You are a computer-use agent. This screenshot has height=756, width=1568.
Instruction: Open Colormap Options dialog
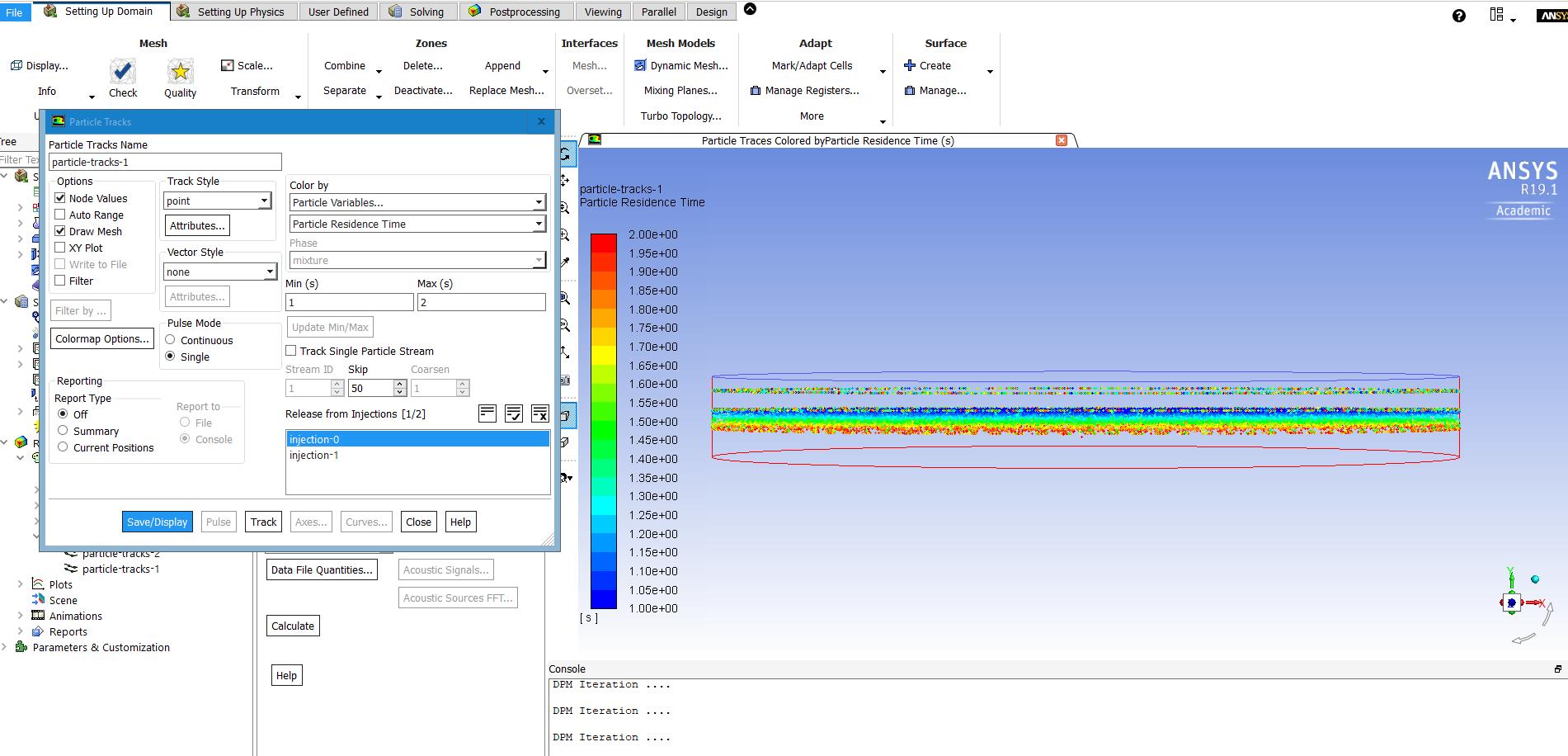pyautogui.click(x=102, y=338)
